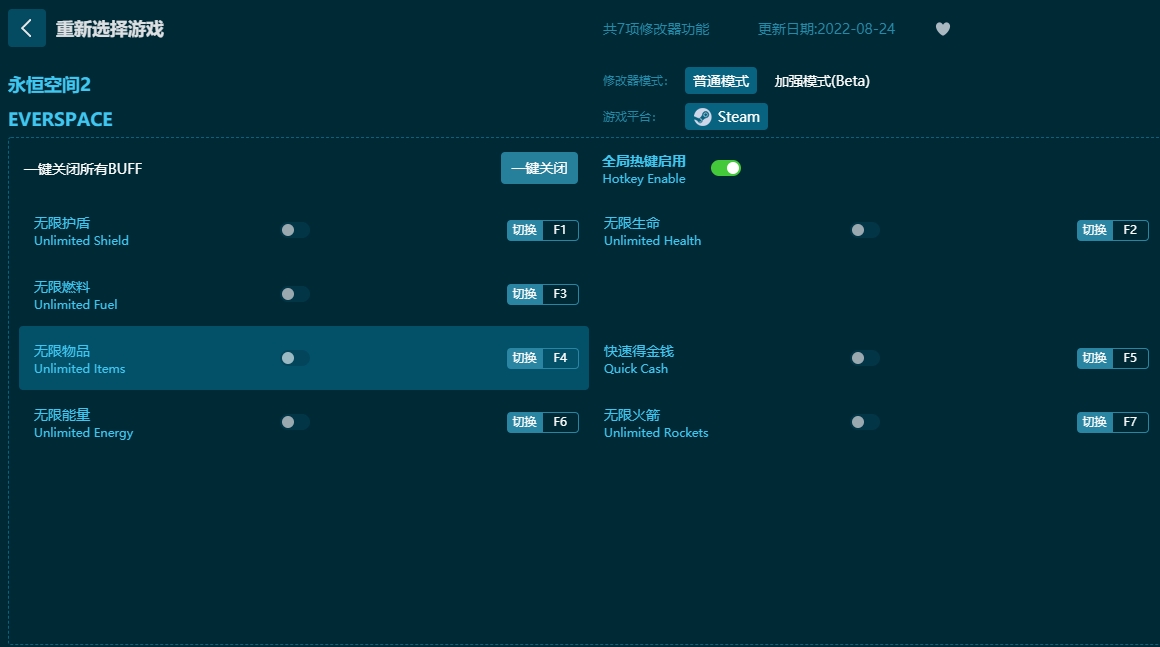Click 一键关闭所有BUFF label
Image resolution: width=1160 pixels, height=647 pixels.
pos(83,169)
